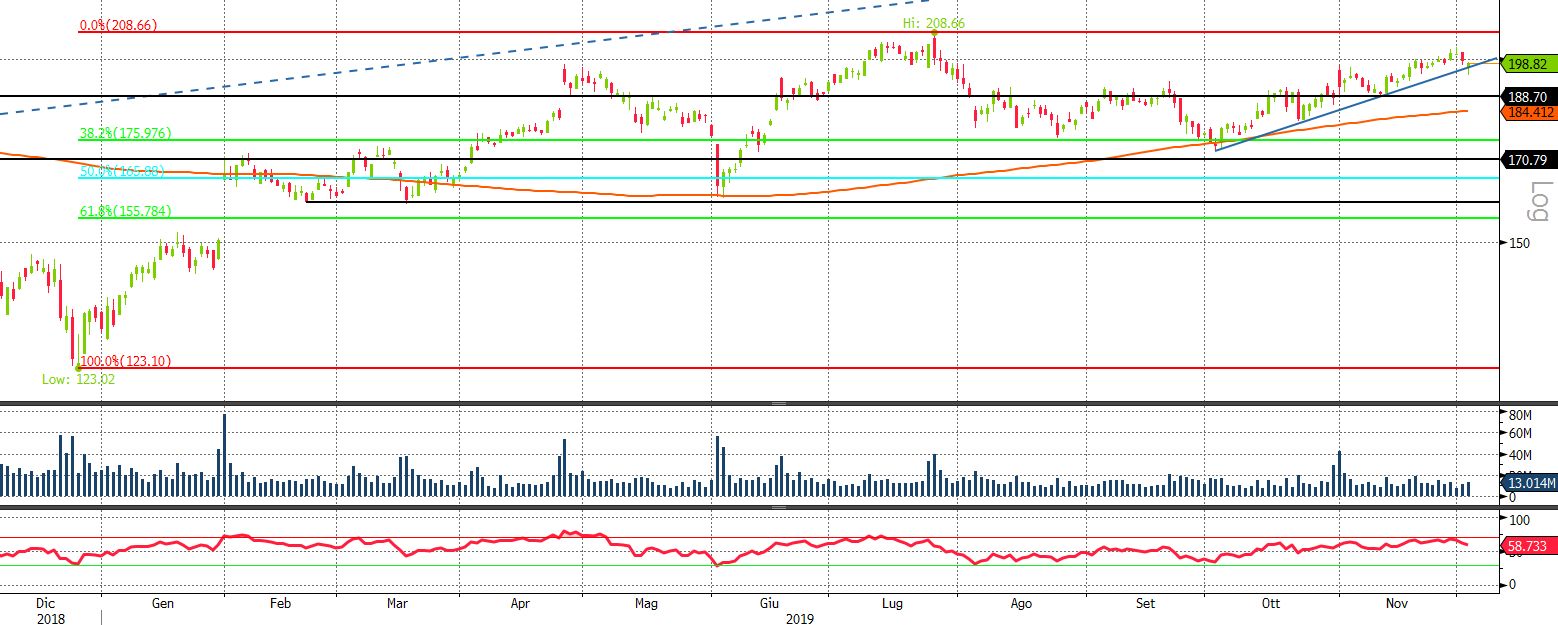The image size is (1558, 625).
Task: Select the red 58.733 RSI value tag
Action: pyautogui.click(x=1528, y=548)
